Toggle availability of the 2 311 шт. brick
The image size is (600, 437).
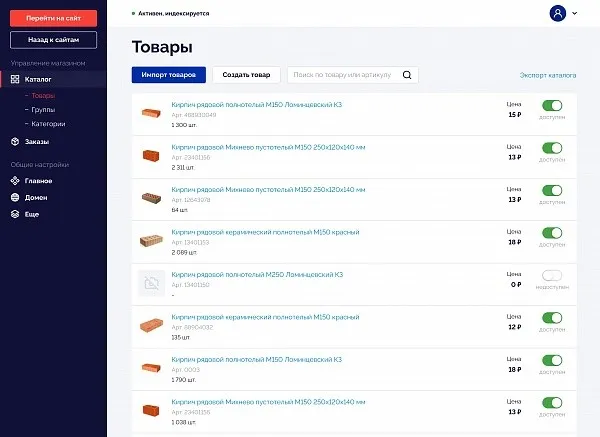click(552, 148)
